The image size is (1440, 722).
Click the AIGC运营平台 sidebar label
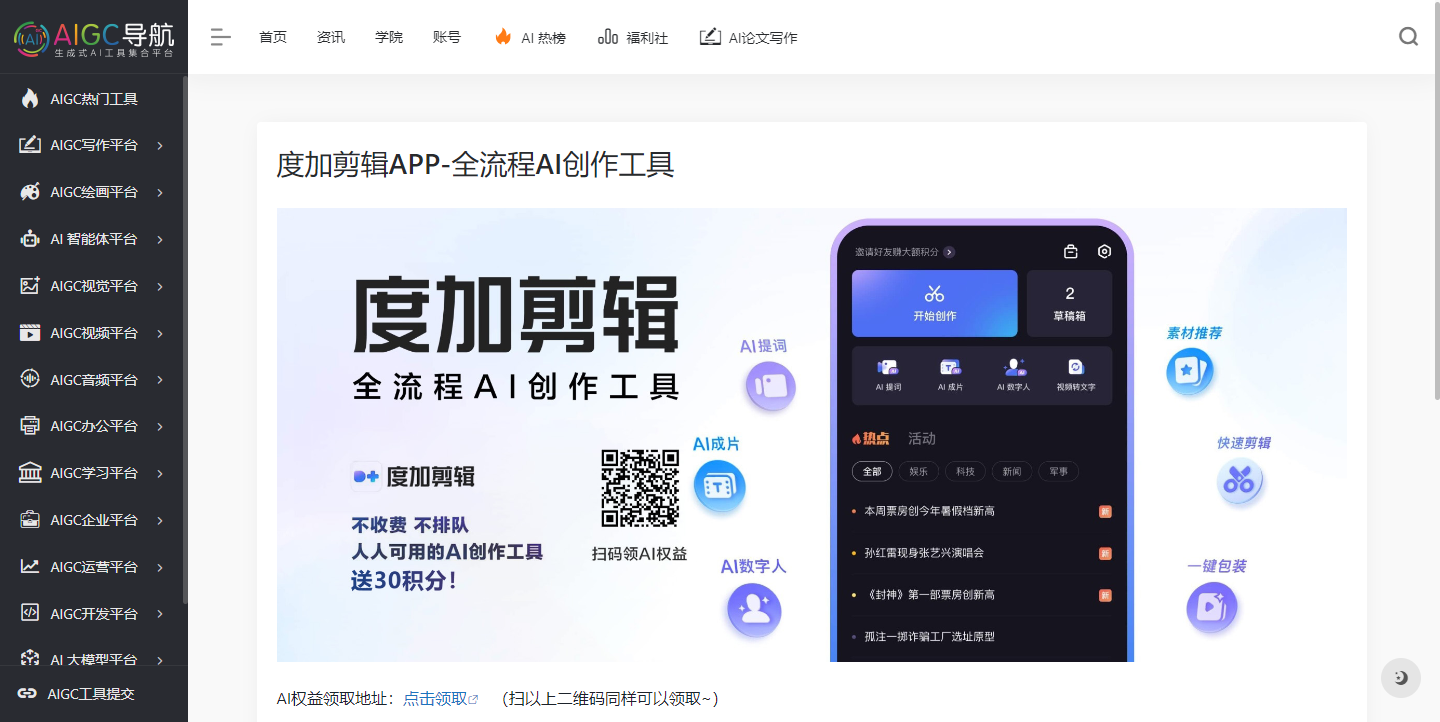[94, 567]
